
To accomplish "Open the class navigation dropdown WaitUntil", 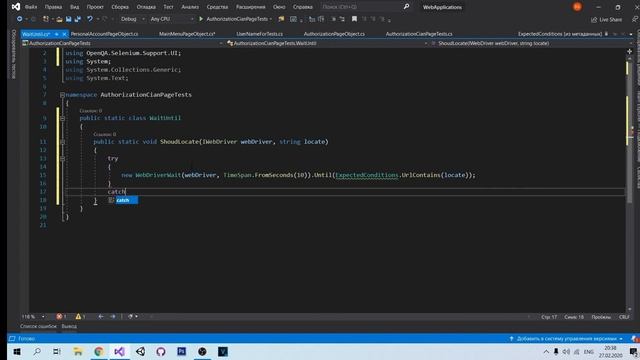I will point(327,43).
